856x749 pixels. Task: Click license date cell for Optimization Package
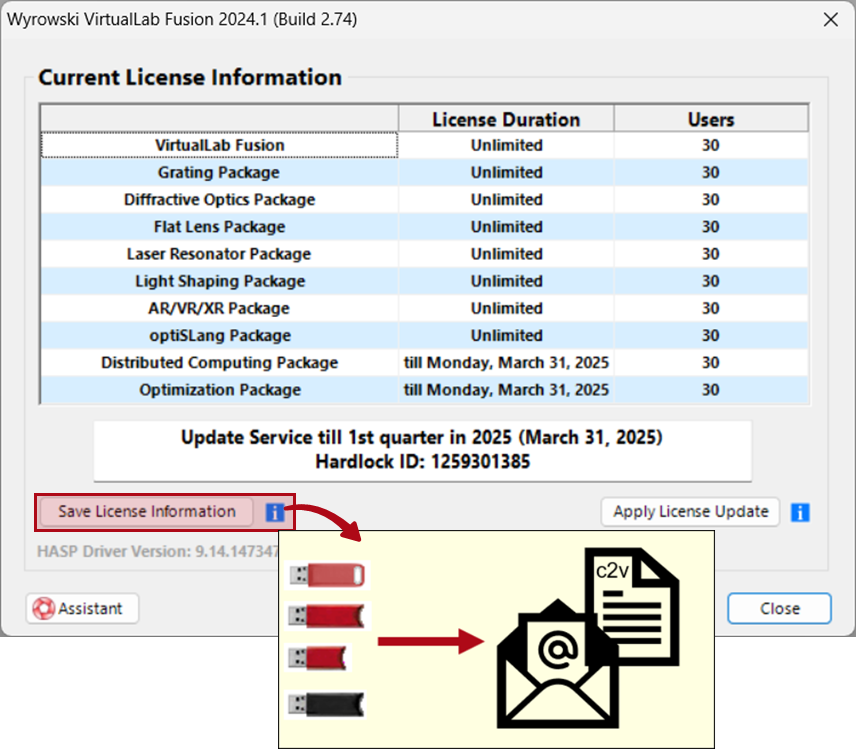(506, 390)
